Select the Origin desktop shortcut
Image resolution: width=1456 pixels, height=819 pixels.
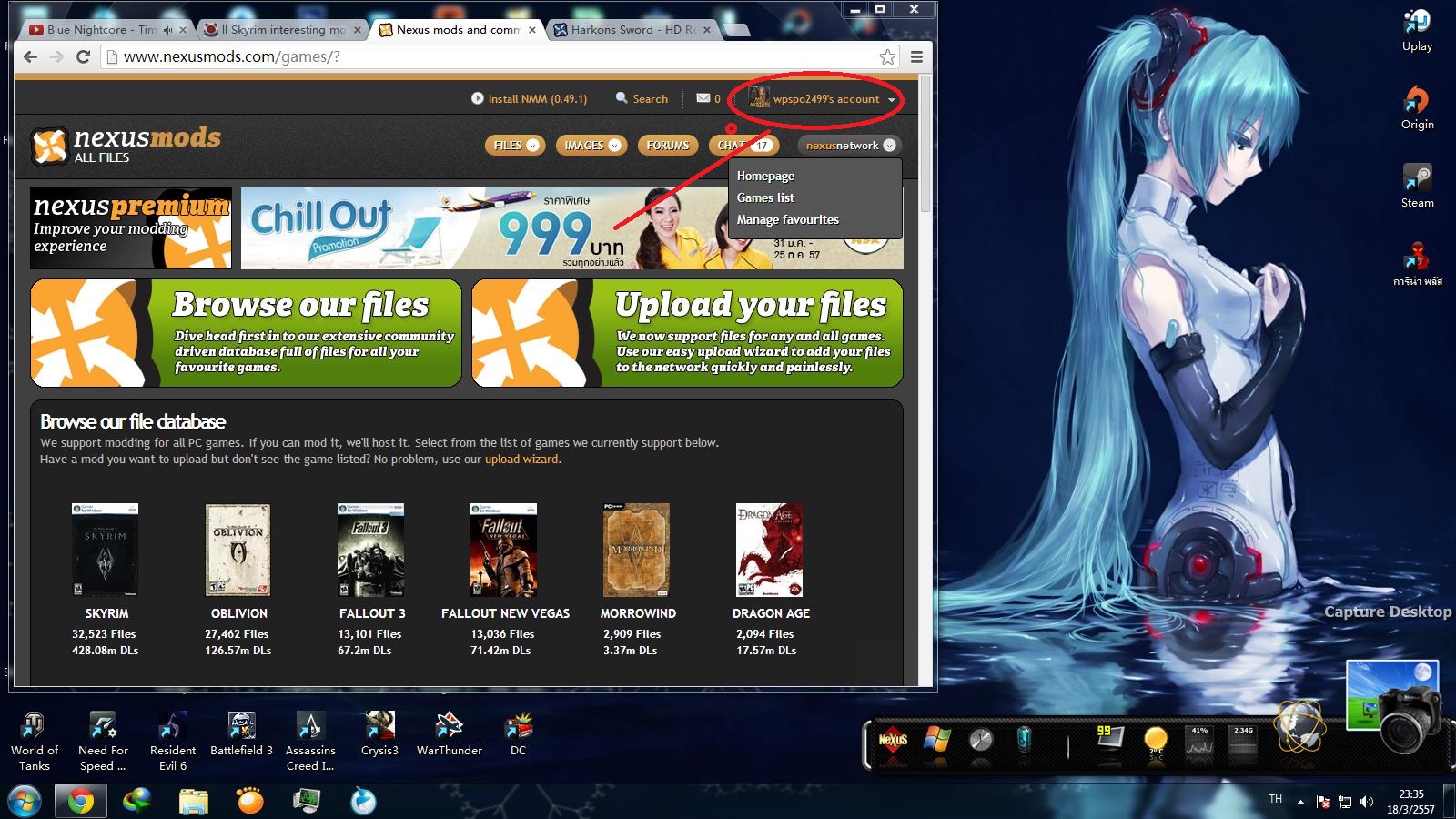click(x=1417, y=108)
